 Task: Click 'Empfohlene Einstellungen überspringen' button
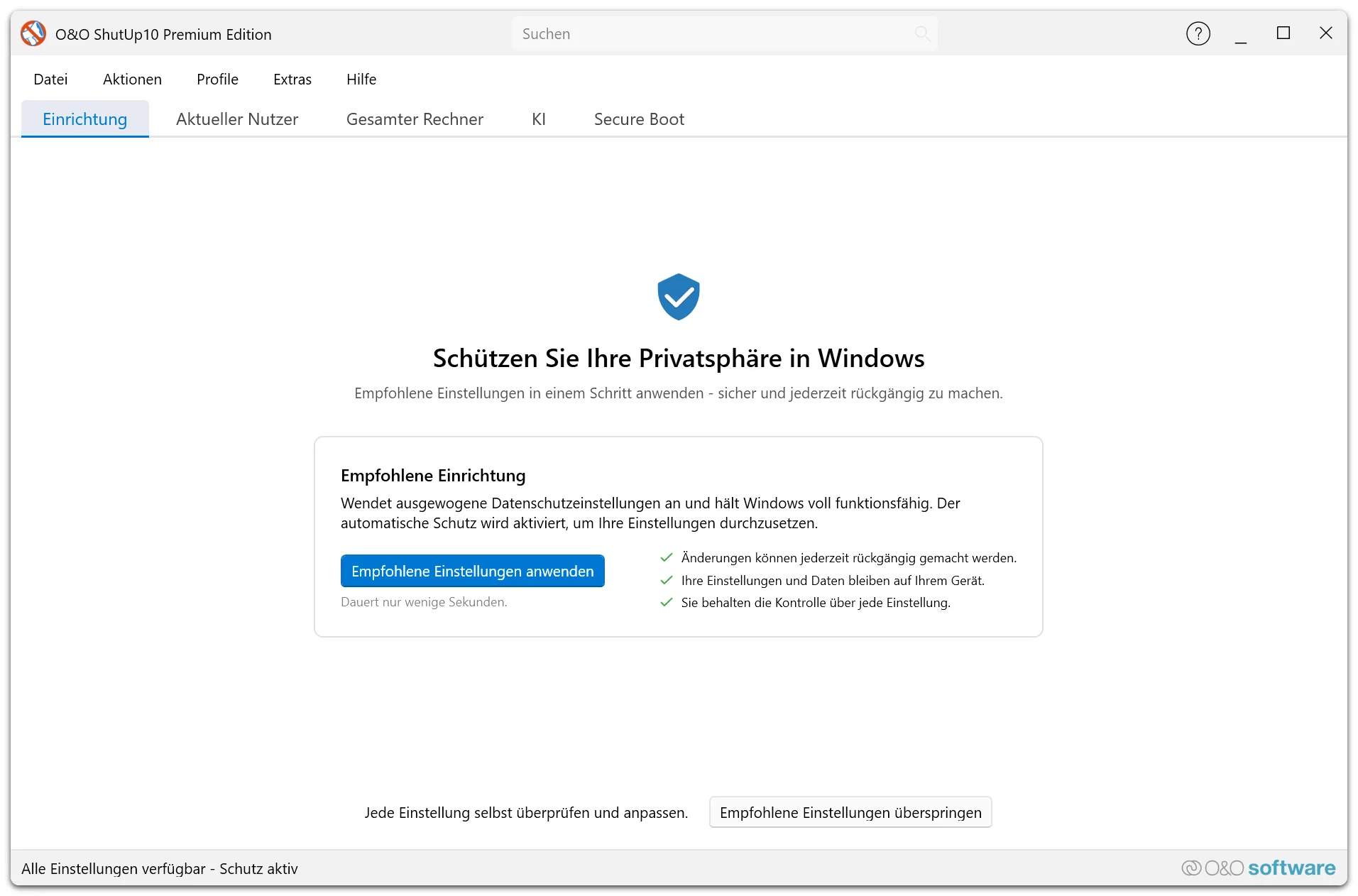(x=850, y=812)
